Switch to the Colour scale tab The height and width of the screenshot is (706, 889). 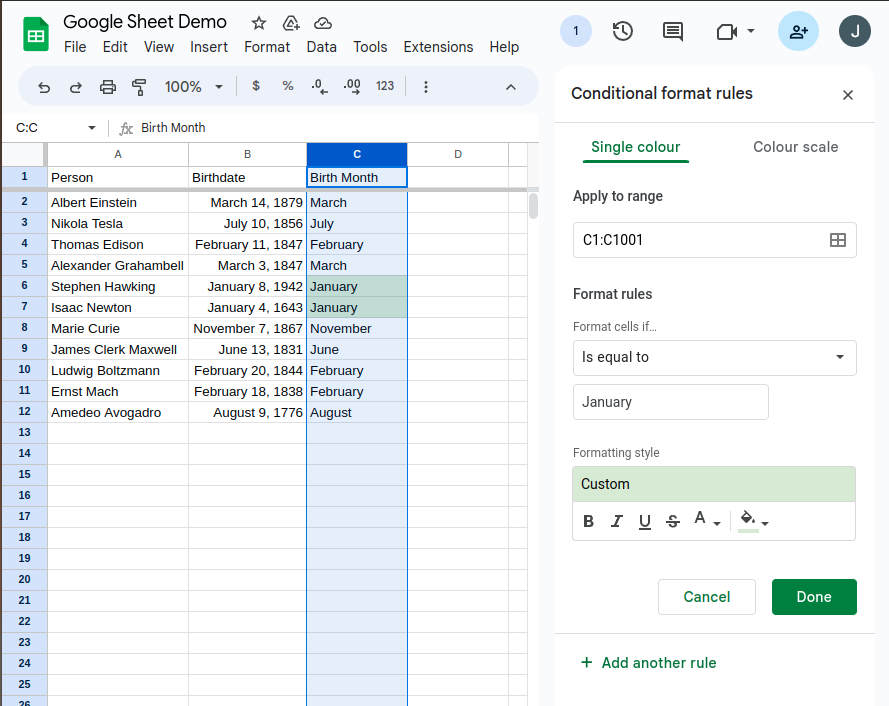[795, 147]
